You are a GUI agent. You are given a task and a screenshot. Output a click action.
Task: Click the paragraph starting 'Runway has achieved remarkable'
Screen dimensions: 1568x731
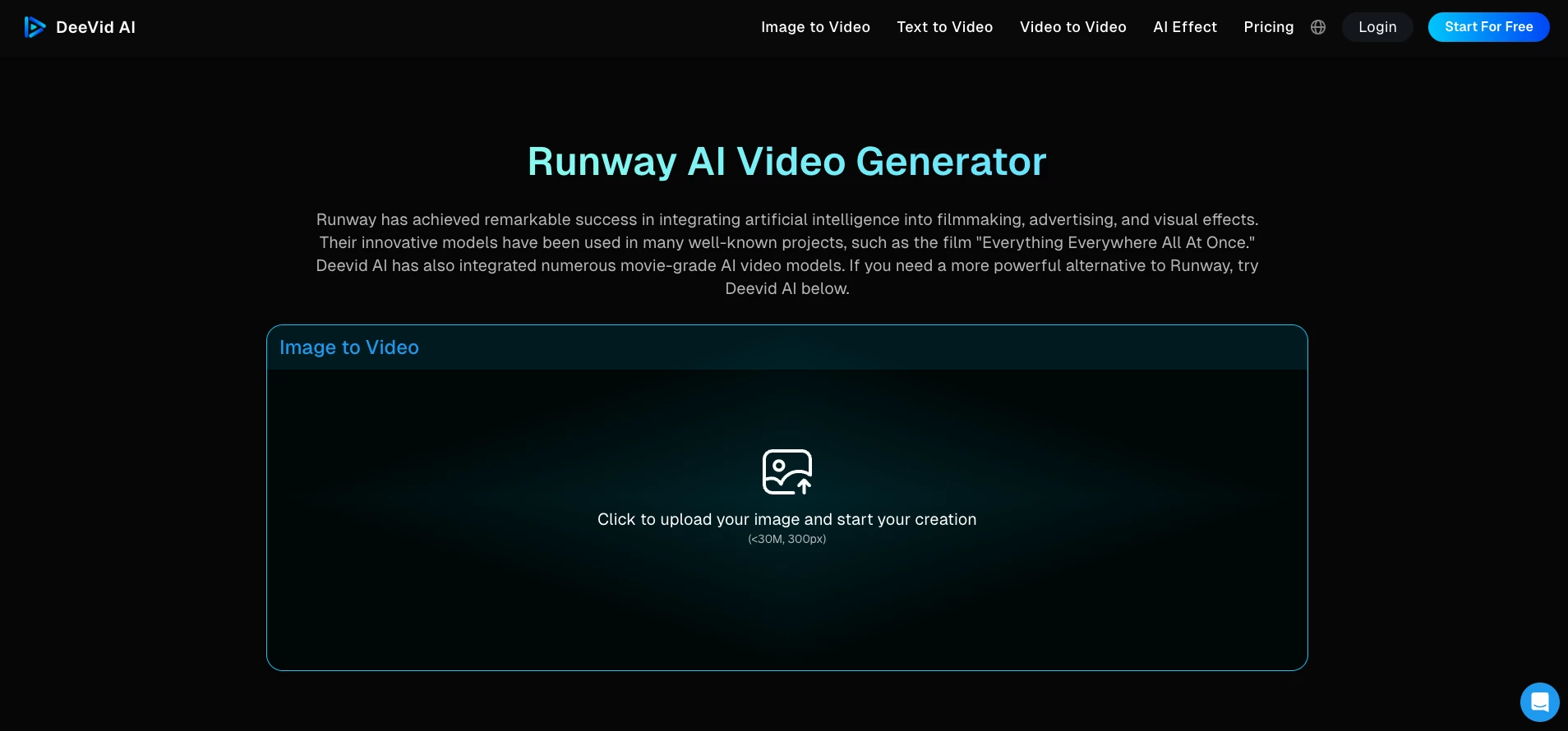pyautogui.click(x=787, y=254)
